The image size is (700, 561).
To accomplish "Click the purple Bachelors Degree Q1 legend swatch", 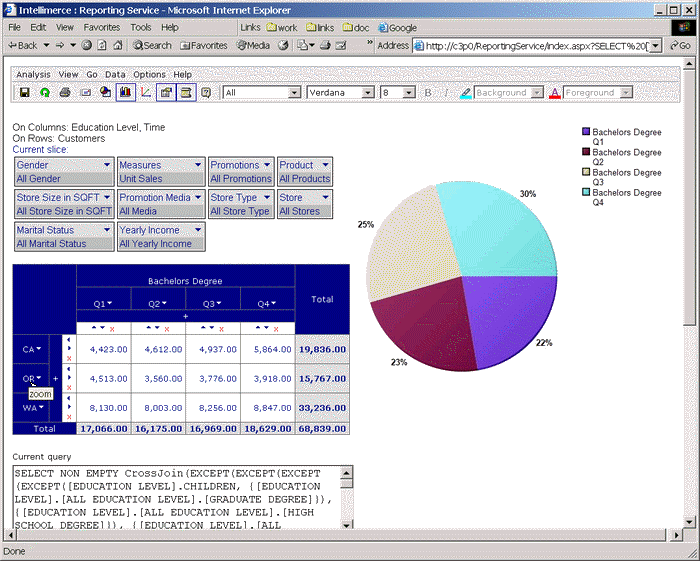I will (x=586, y=131).
